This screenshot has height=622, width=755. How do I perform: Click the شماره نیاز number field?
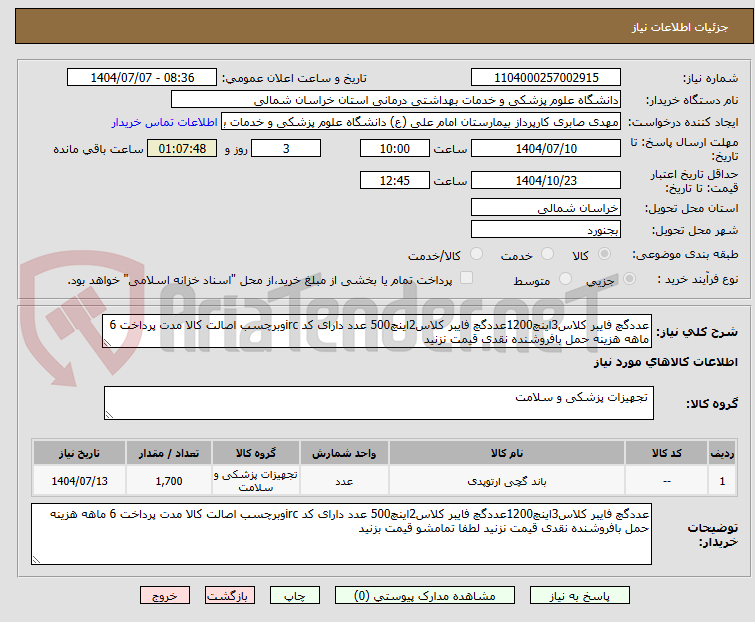pyautogui.click(x=546, y=78)
